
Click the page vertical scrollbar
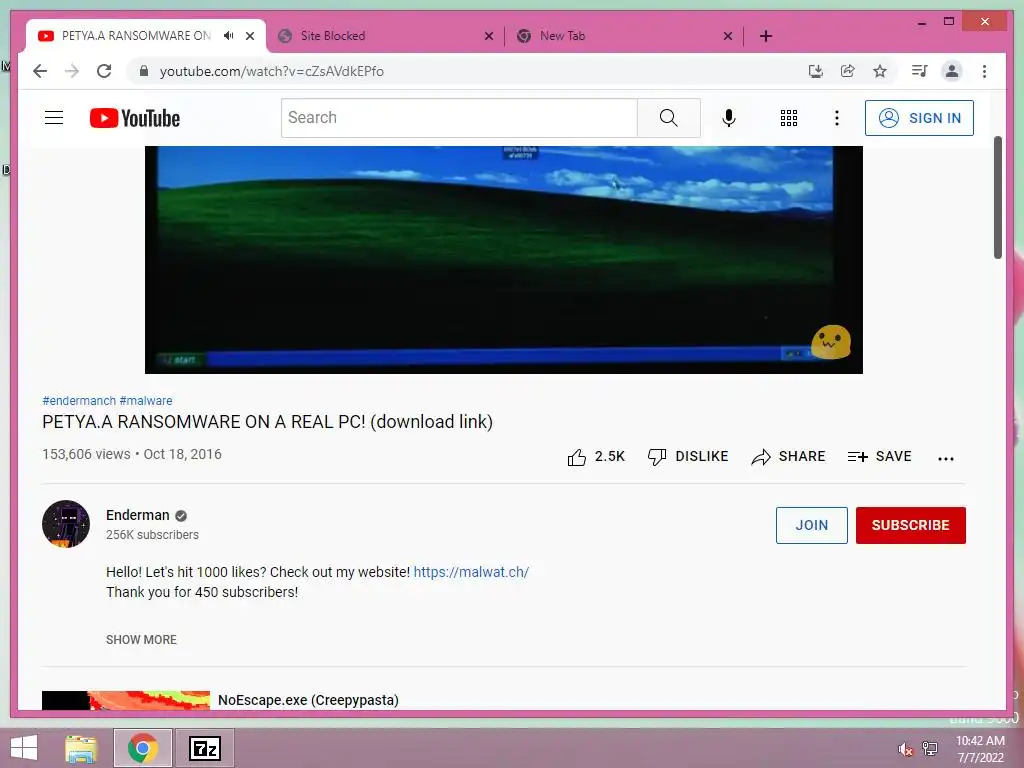pos(997,197)
